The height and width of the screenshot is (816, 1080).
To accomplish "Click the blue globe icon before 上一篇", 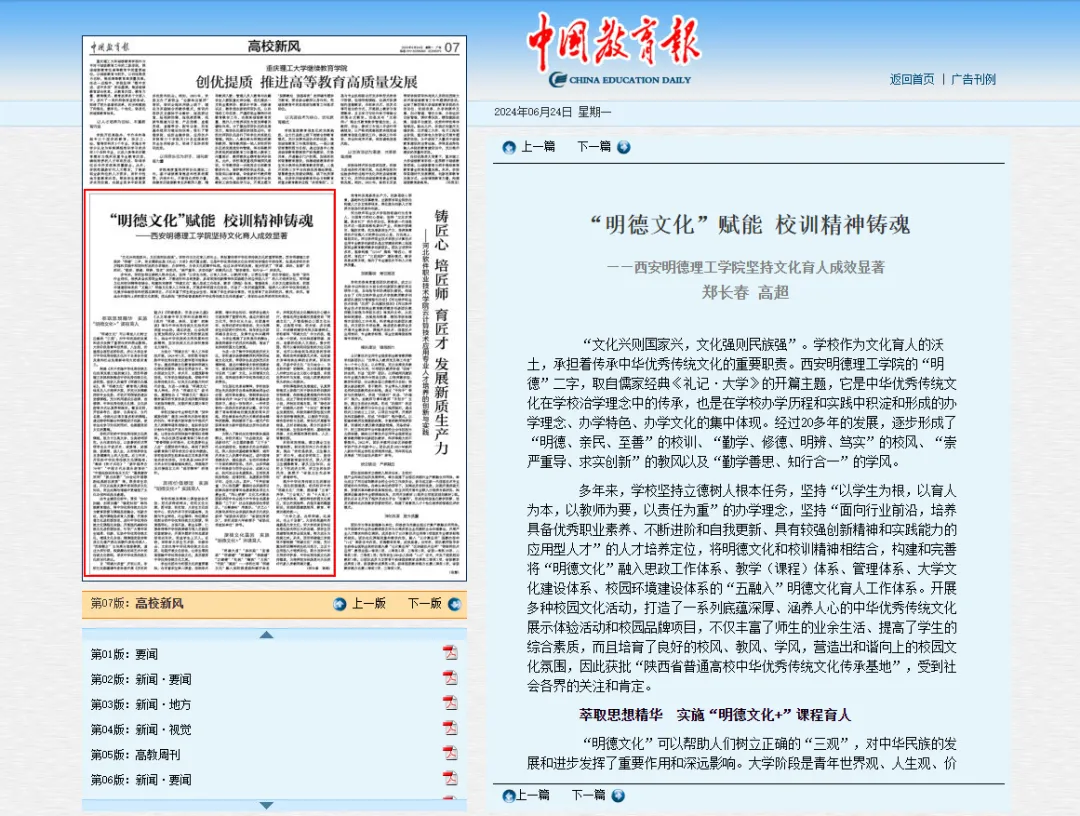I will (x=510, y=147).
